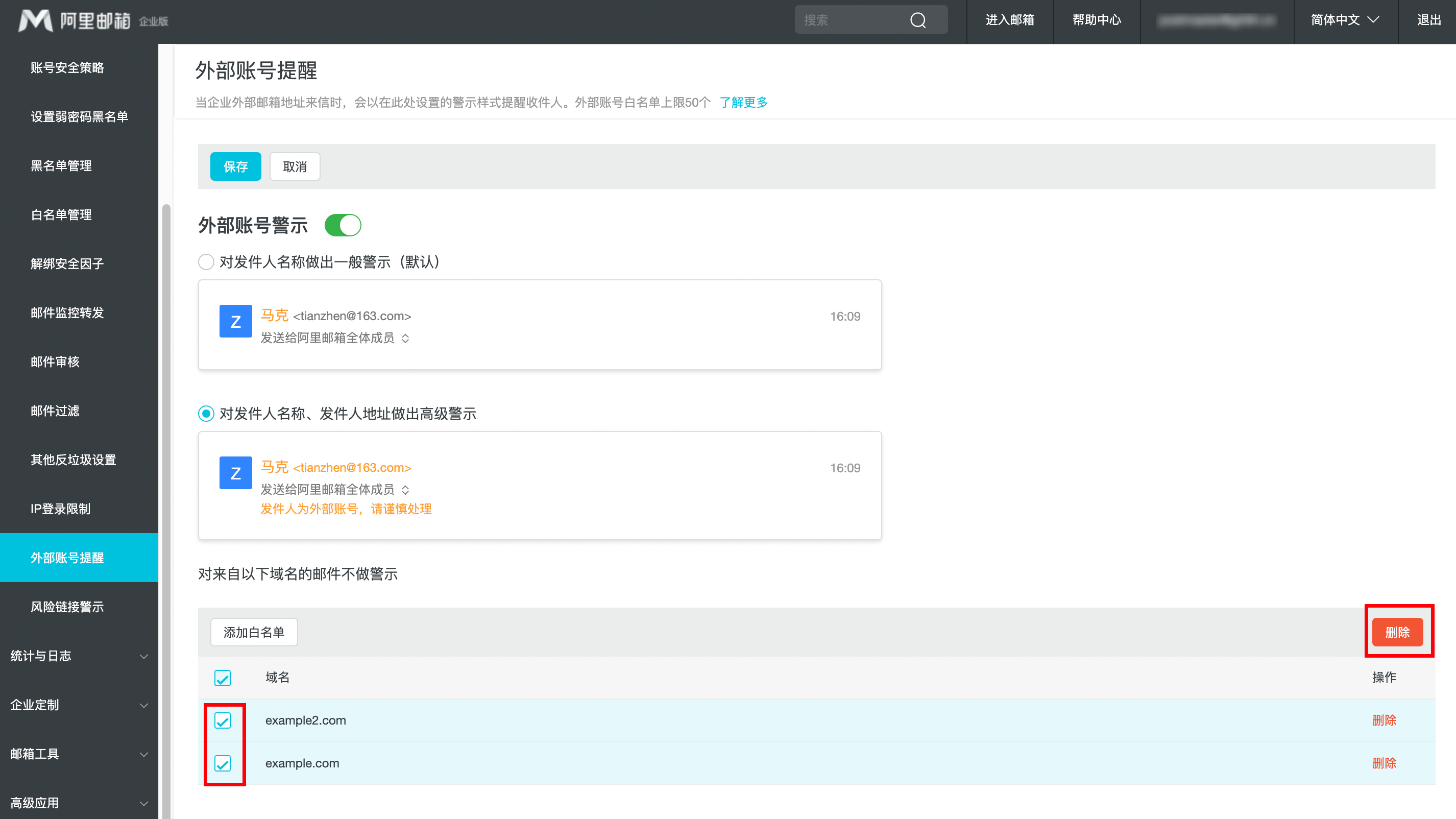Viewport: 1456px width, 819px height.
Task: Click the Alibaba Mail logo
Action: [x=74, y=21]
